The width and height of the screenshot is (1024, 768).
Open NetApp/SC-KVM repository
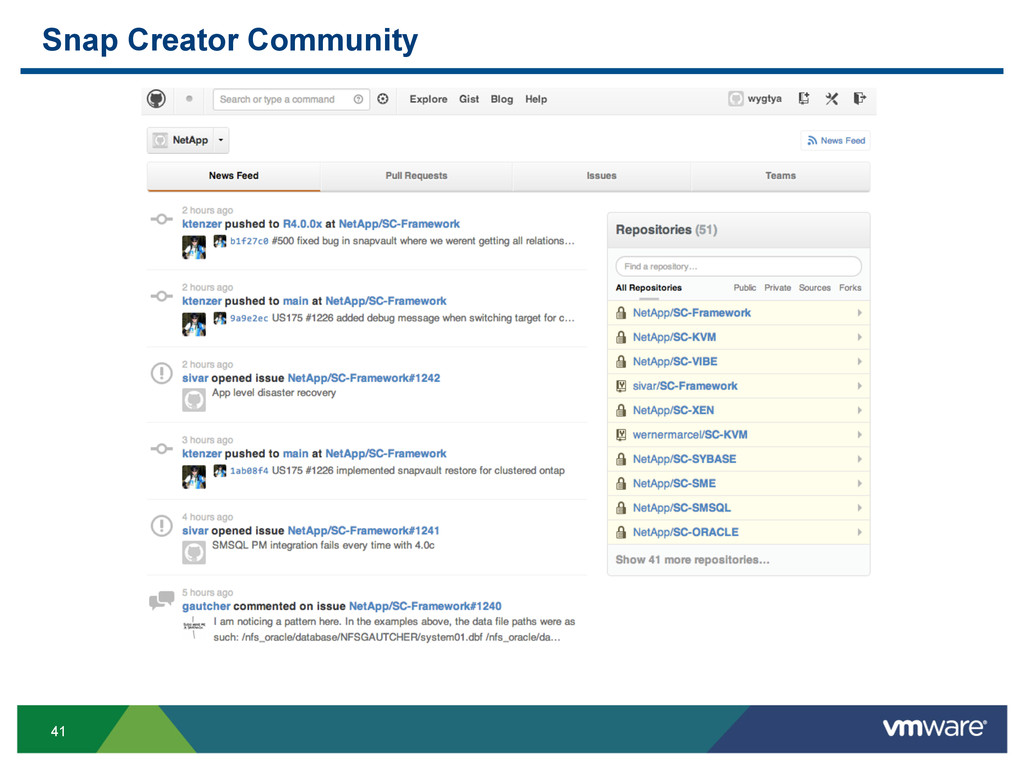point(739,337)
